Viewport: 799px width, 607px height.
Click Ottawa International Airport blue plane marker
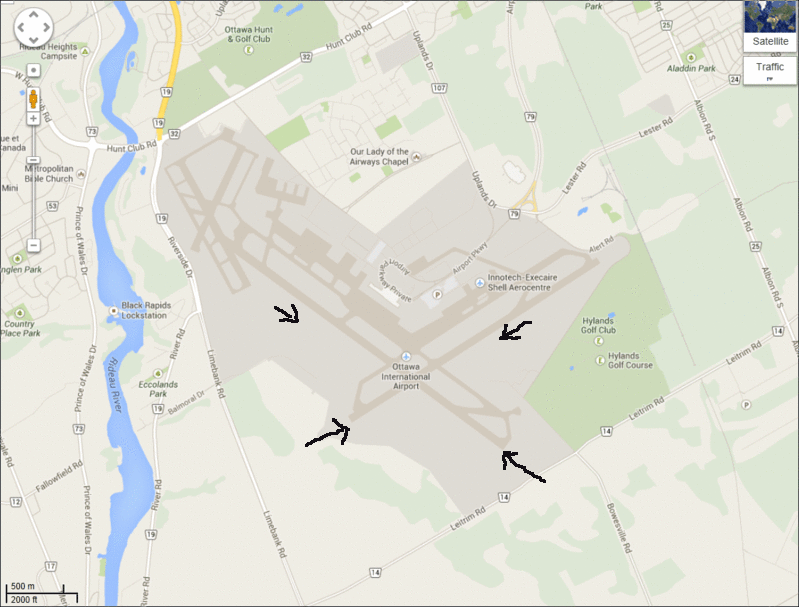406,356
